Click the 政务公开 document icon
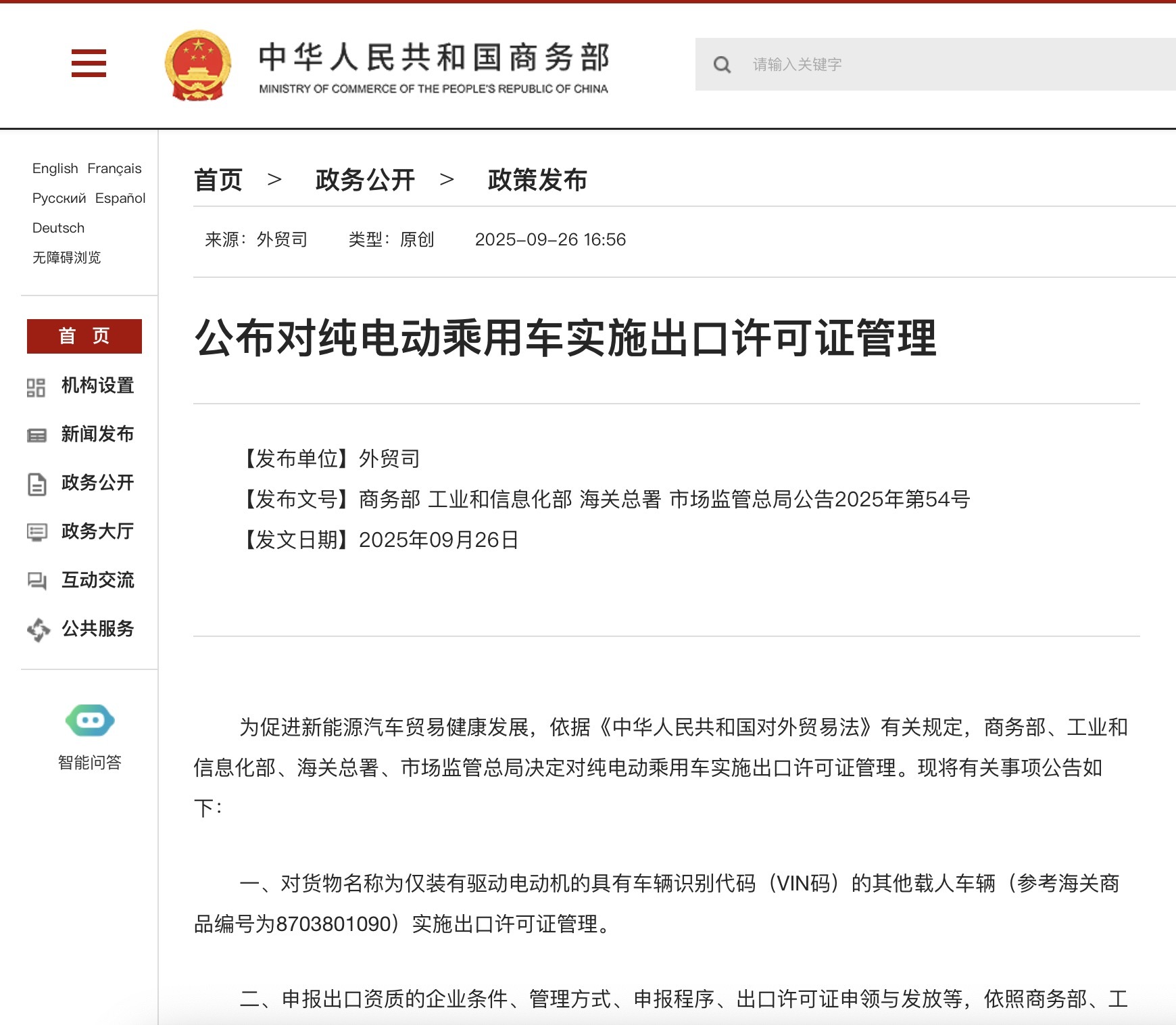The width and height of the screenshot is (1176, 1025). (36, 484)
